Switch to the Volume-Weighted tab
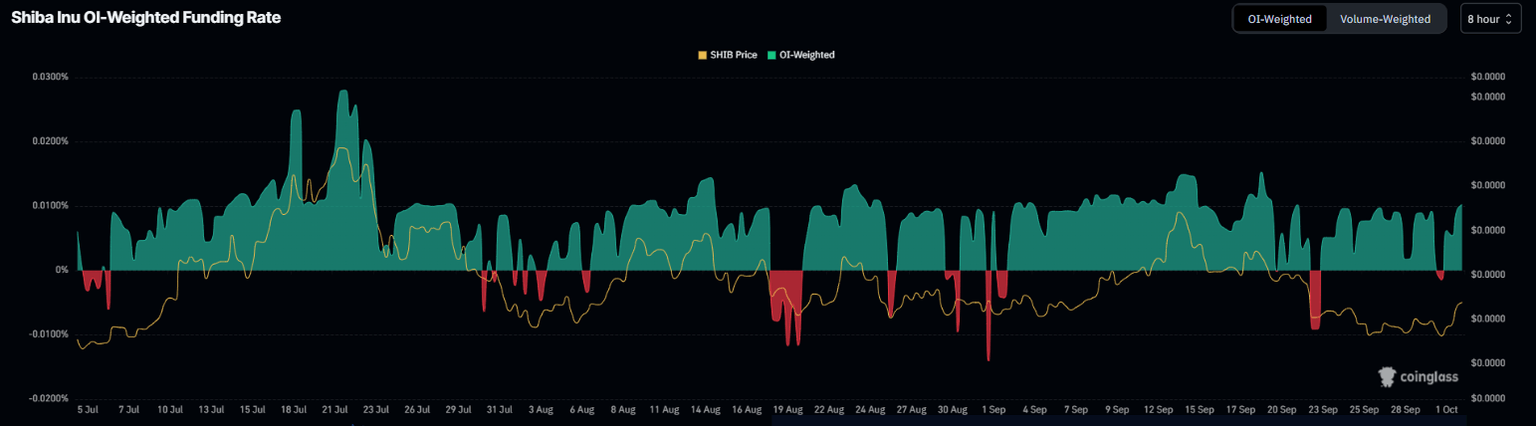 click(1385, 19)
